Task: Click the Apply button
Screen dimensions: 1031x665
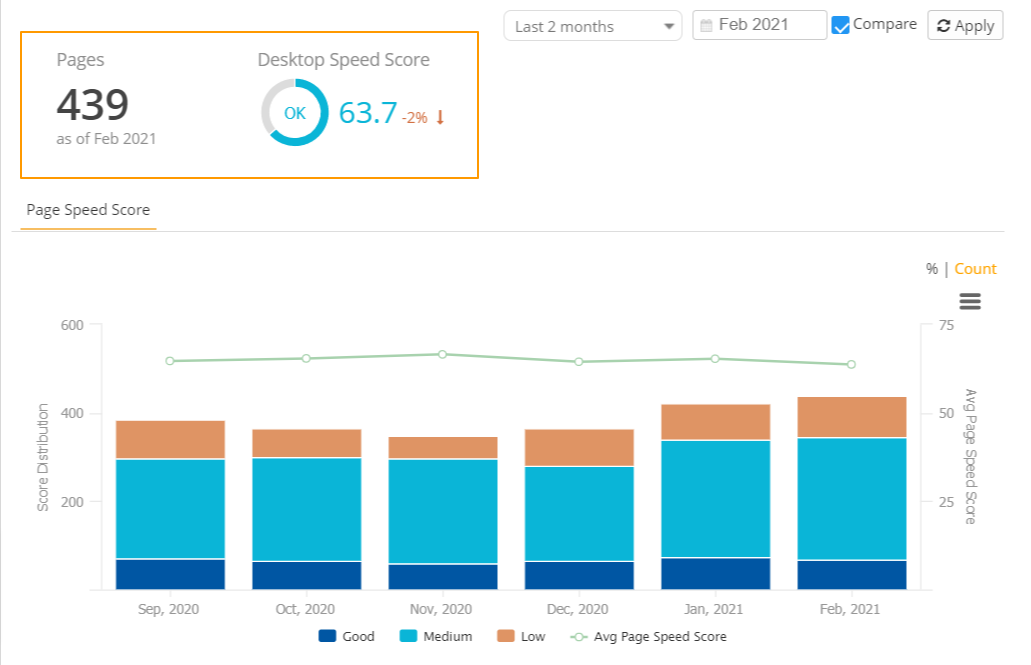Action: tap(964, 25)
